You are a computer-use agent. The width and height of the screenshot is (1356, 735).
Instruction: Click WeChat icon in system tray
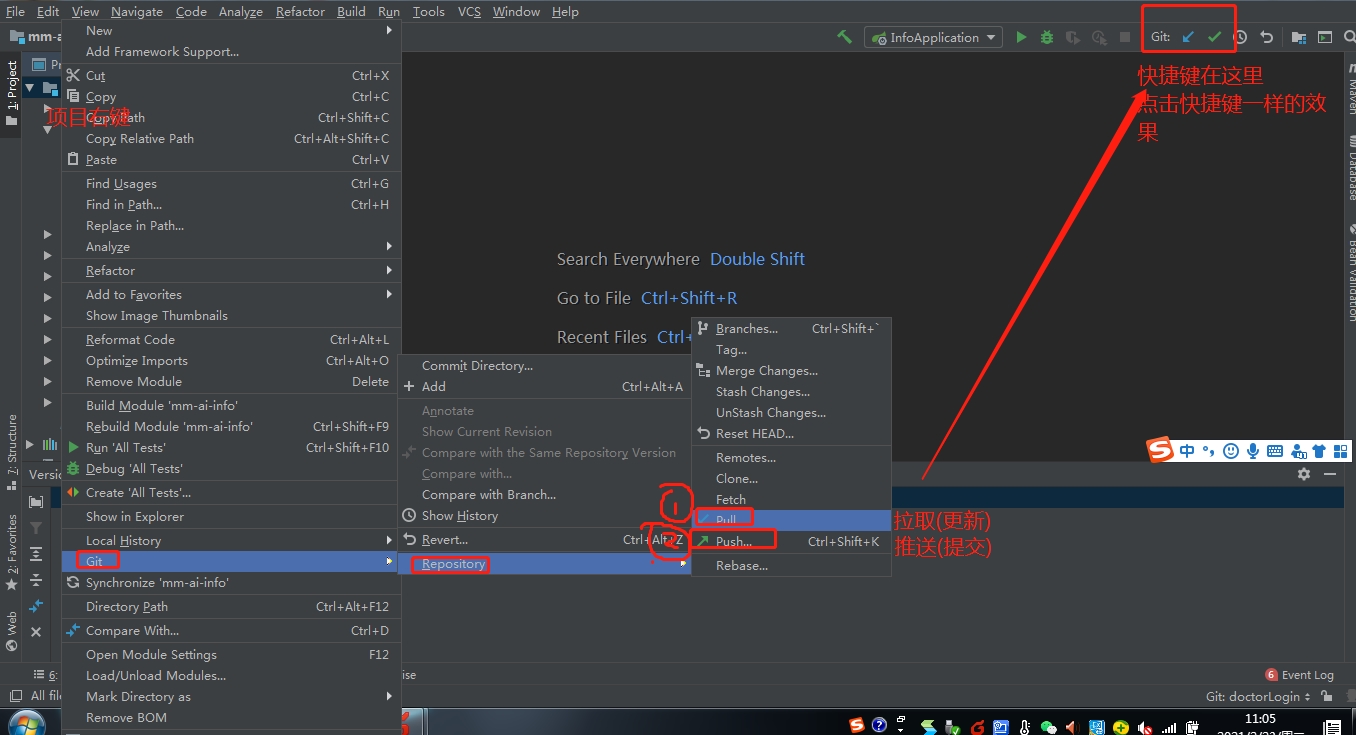click(1048, 727)
